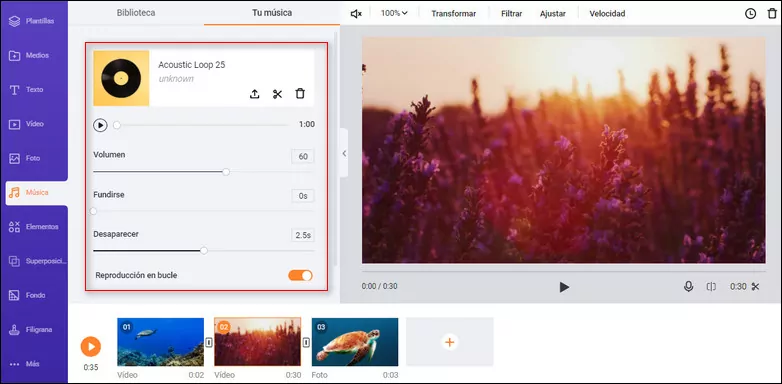
Task: Play the video in preview pane
Action: pyautogui.click(x=564, y=287)
